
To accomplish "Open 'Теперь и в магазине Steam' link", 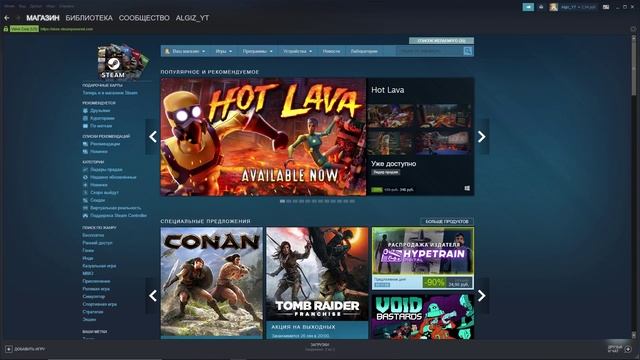I will (x=110, y=93).
